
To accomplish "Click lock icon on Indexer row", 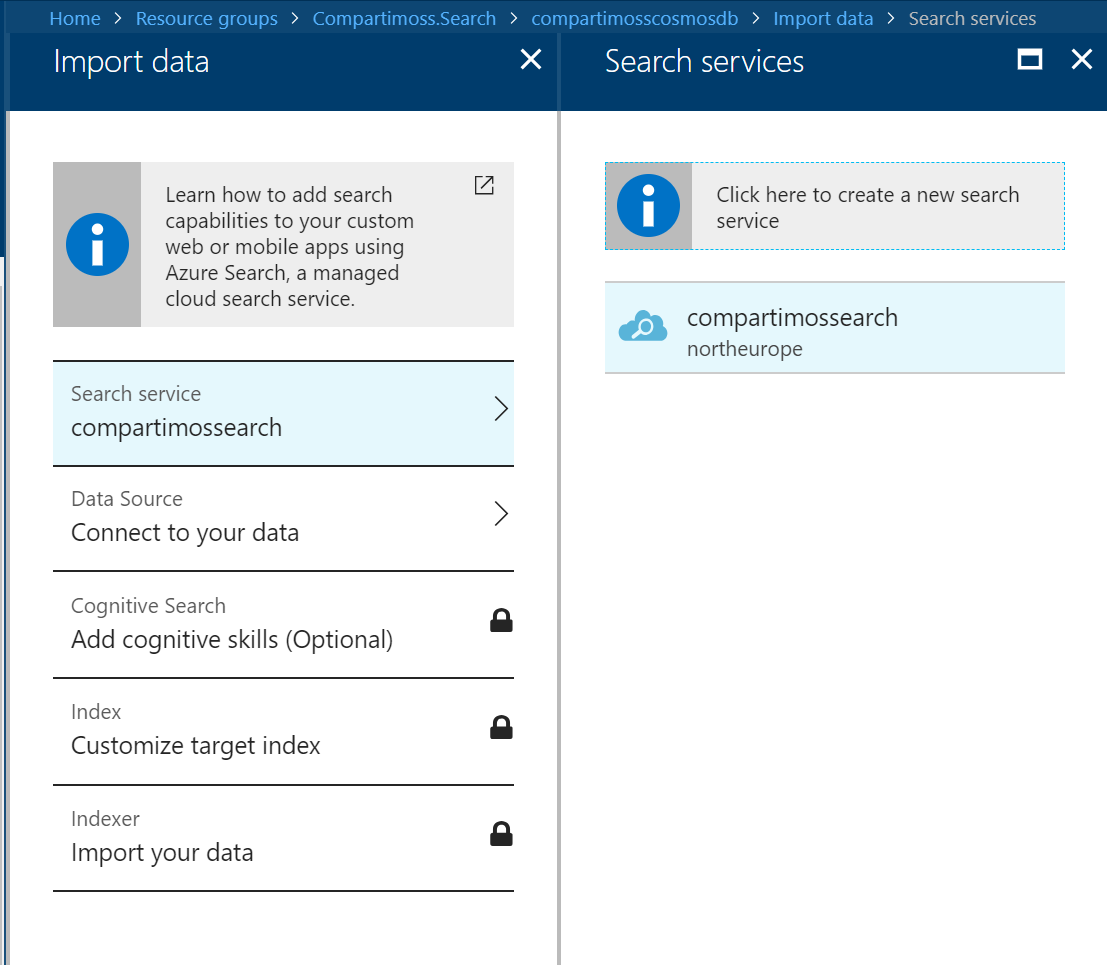I will pos(501,834).
